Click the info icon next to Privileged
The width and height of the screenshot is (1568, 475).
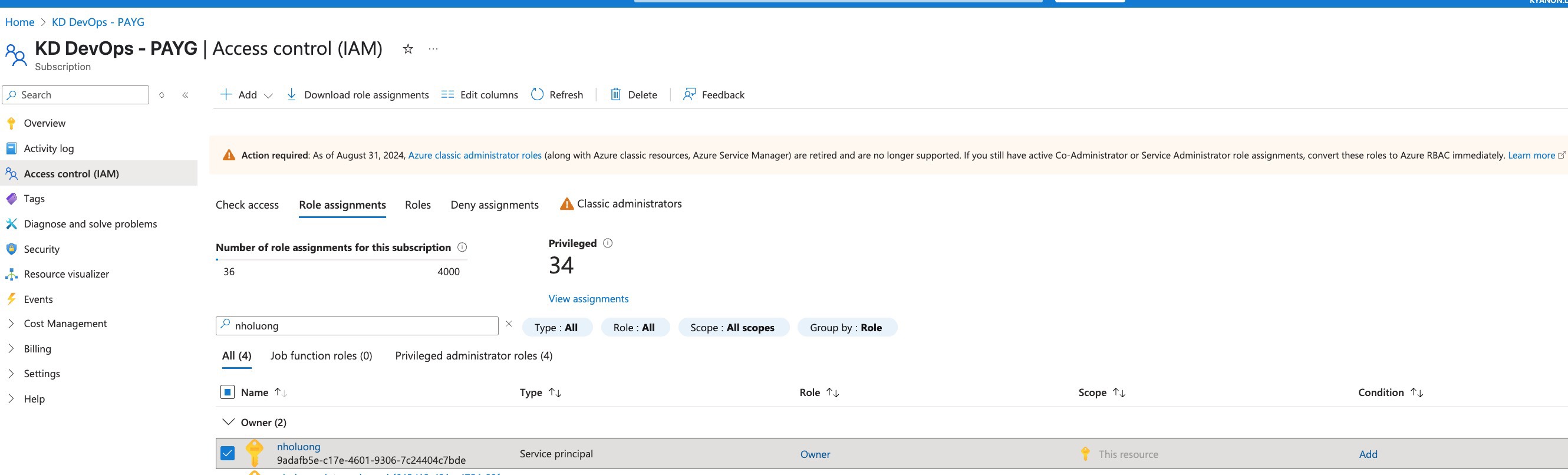click(x=608, y=243)
